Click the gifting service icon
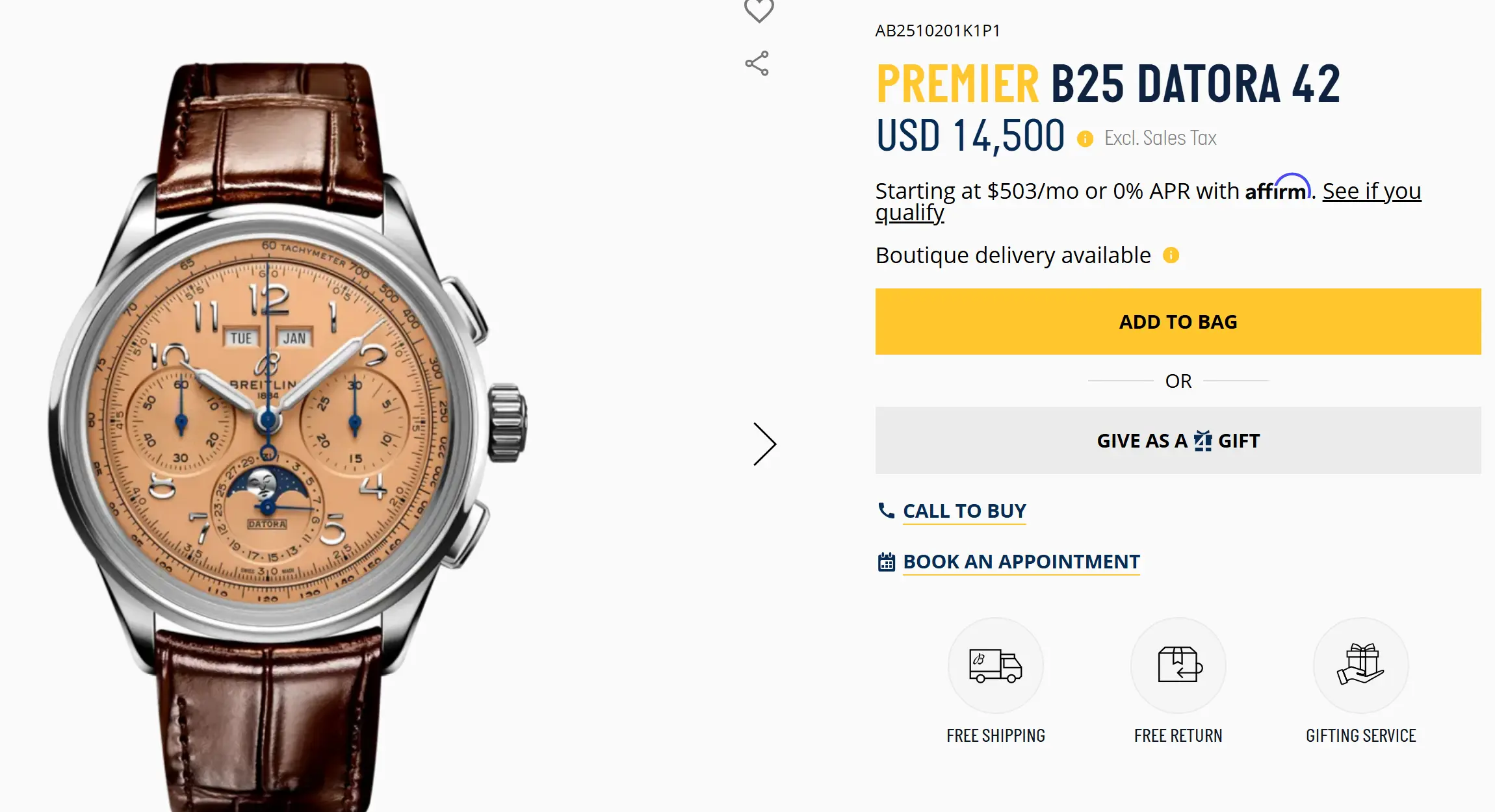1495x812 pixels. 1360,665
